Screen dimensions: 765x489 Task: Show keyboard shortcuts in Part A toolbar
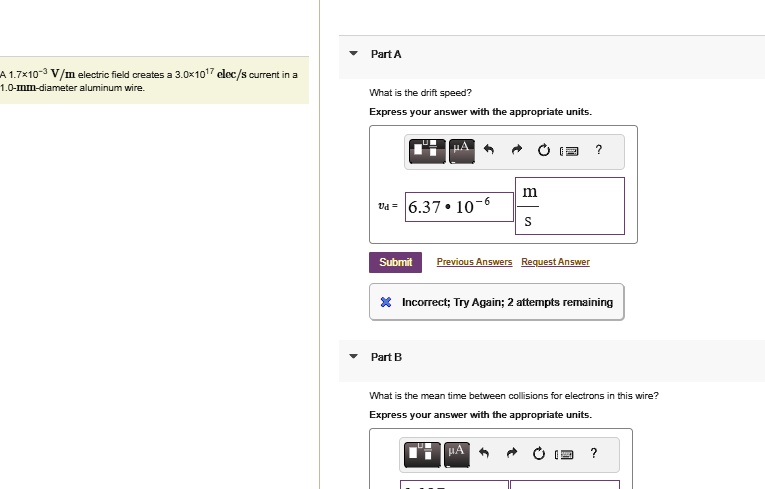(569, 151)
